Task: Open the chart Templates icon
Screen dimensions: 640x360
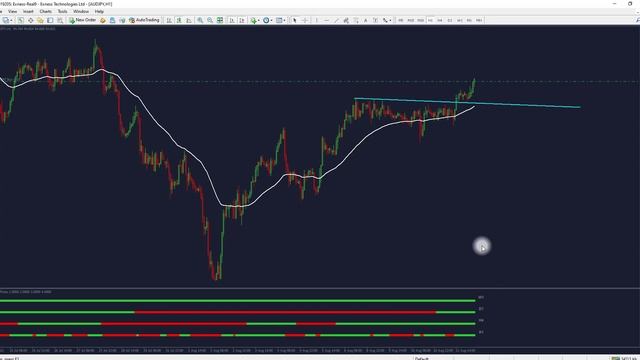Action: (279, 20)
